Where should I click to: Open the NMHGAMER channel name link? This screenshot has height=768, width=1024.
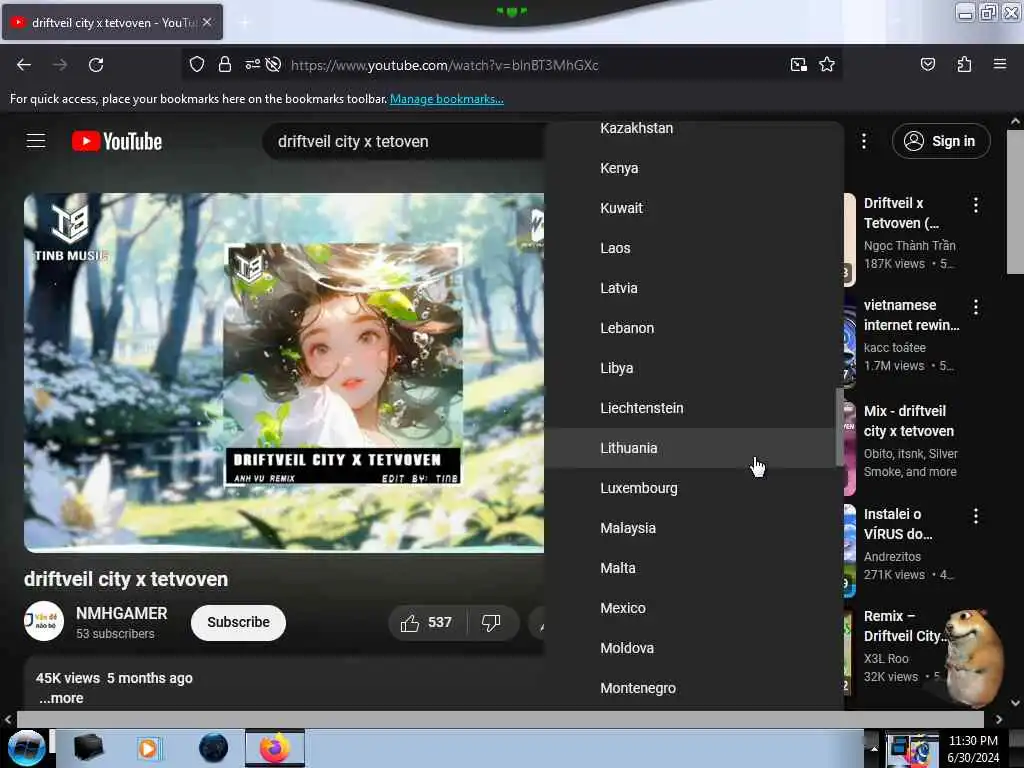(x=121, y=613)
